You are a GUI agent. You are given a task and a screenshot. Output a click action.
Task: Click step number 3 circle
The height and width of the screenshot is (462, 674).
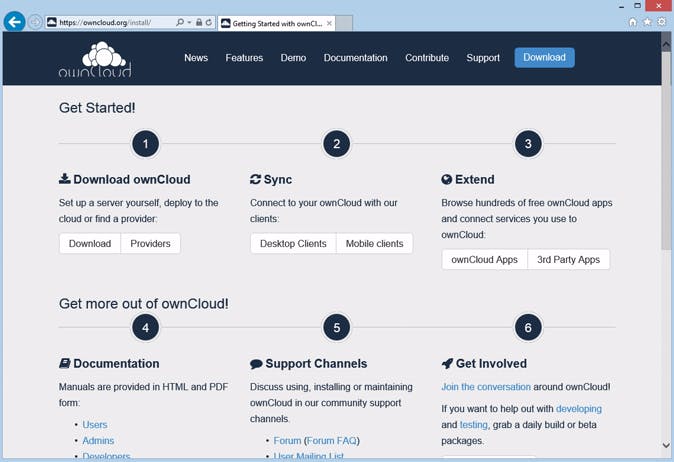pos(528,144)
